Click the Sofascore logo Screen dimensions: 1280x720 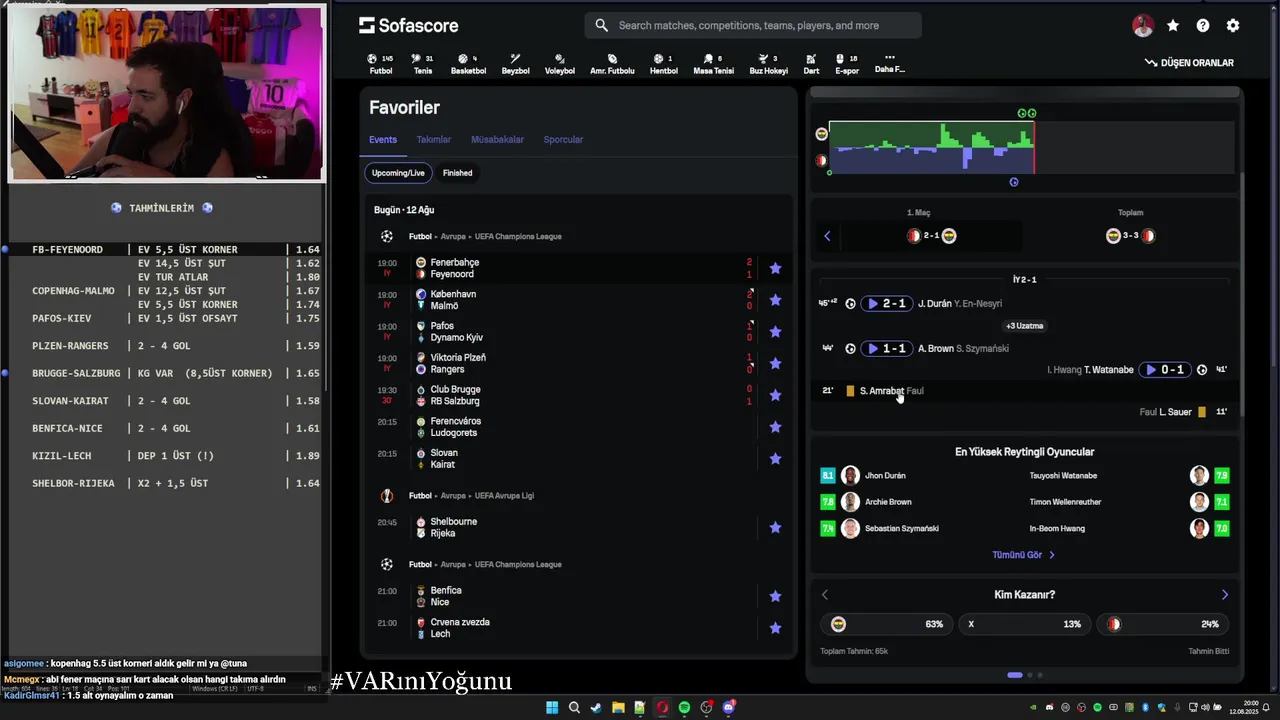409,25
